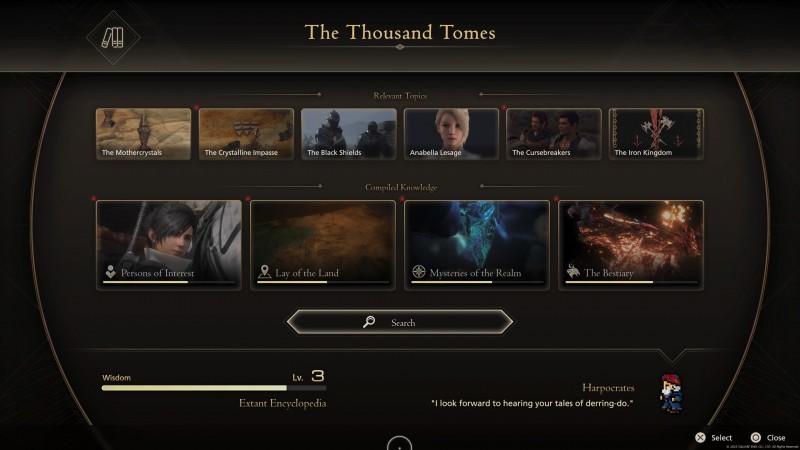Click the Search button

399,322
